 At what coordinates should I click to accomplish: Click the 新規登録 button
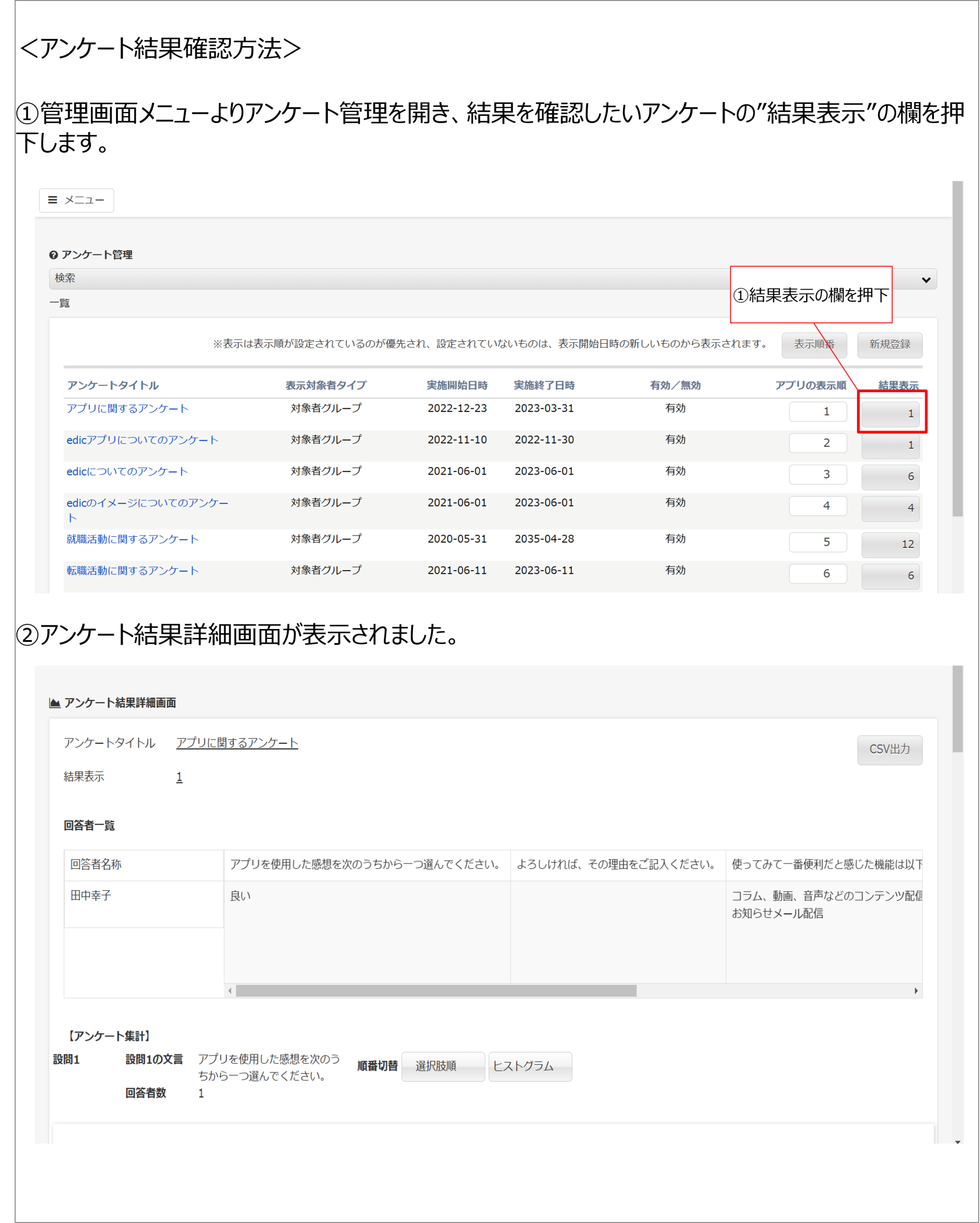click(x=890, y=344)
